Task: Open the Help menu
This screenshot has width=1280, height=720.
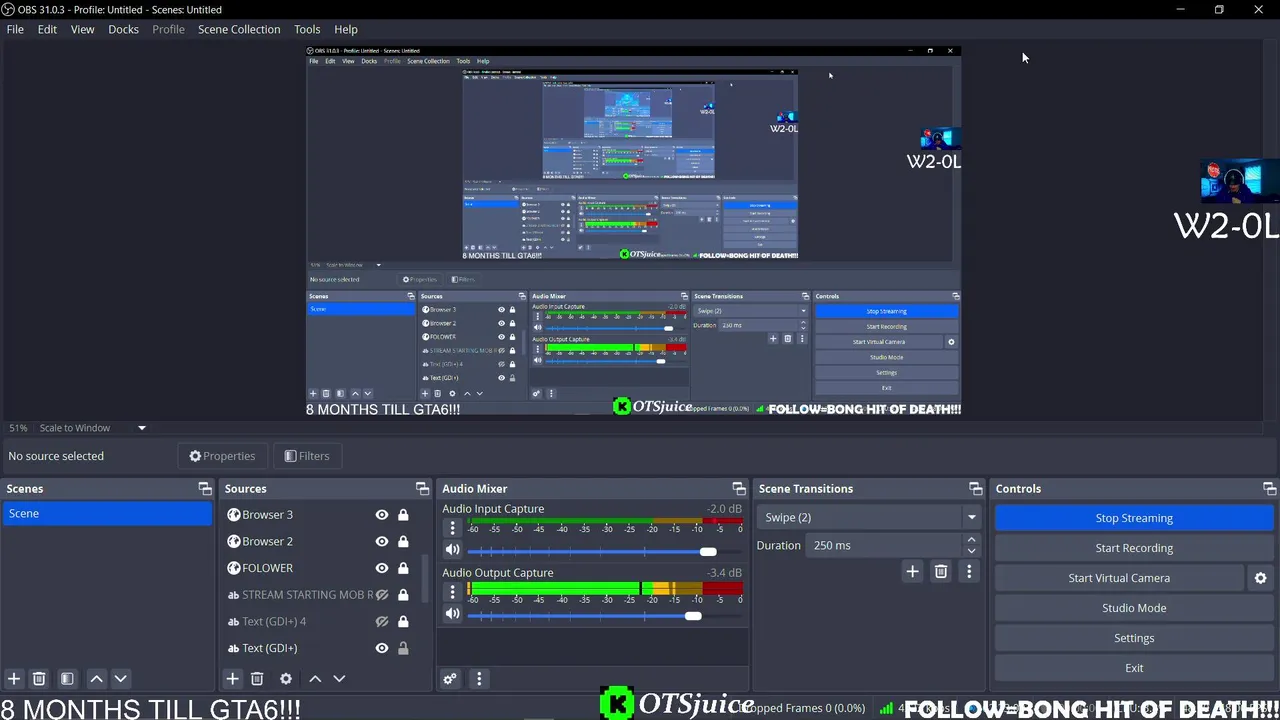Action: point(346,29)
